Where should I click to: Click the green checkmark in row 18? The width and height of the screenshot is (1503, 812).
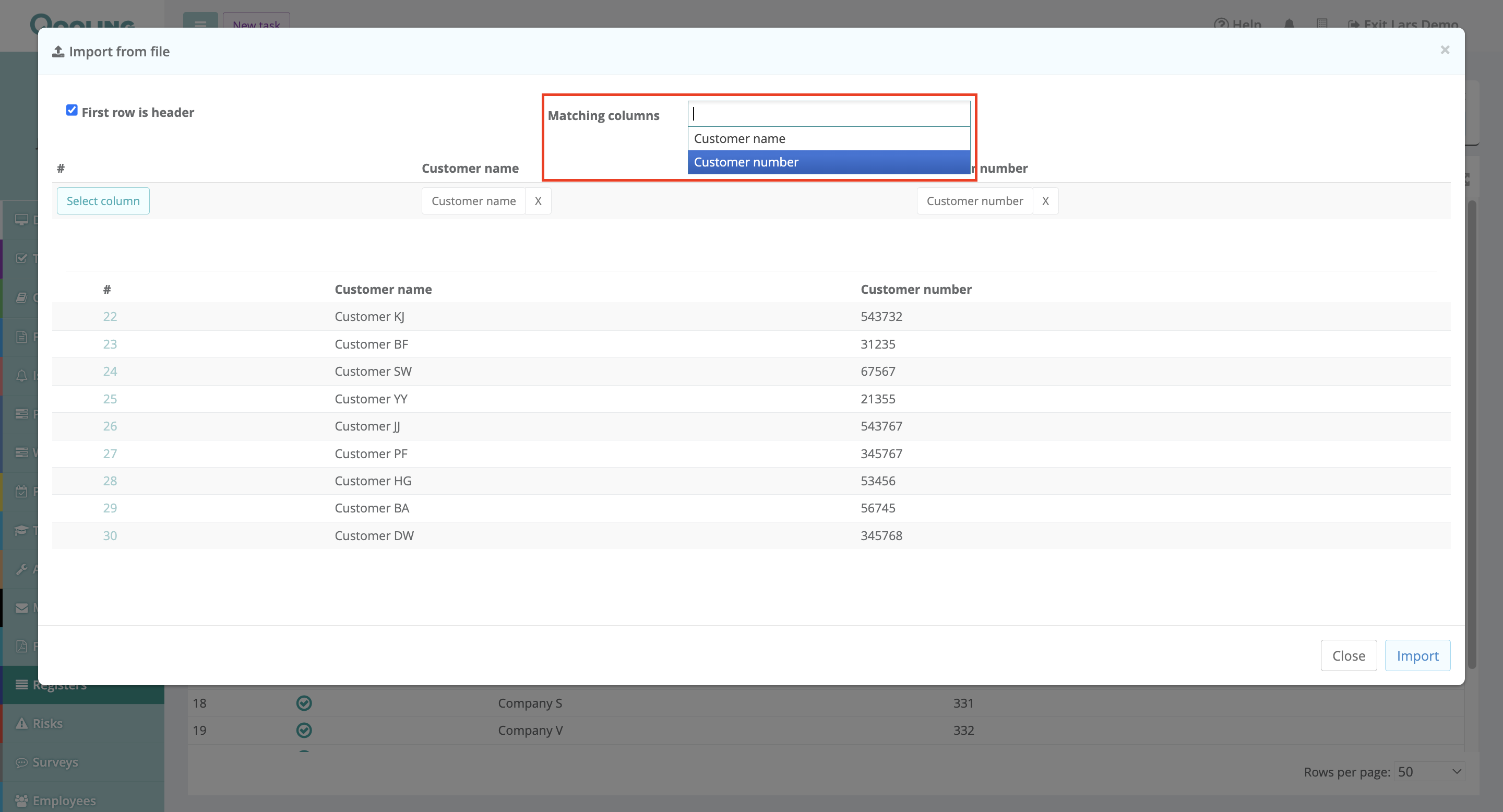pos(304,703)
